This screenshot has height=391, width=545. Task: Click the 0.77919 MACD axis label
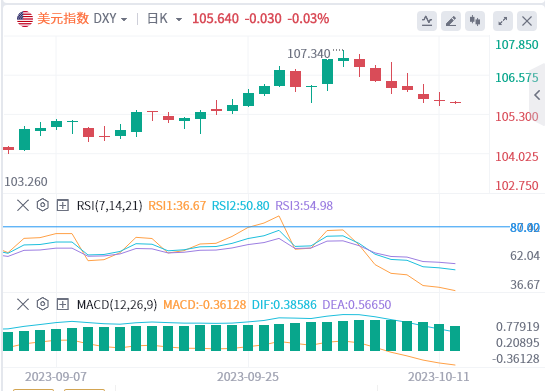[518, 327]
